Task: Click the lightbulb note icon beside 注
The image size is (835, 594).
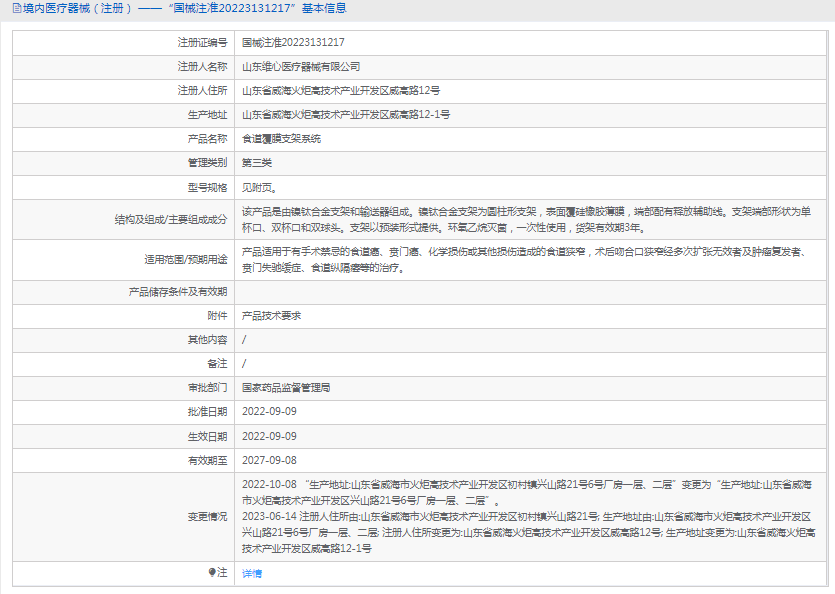Action: click(x=212, y=572)
